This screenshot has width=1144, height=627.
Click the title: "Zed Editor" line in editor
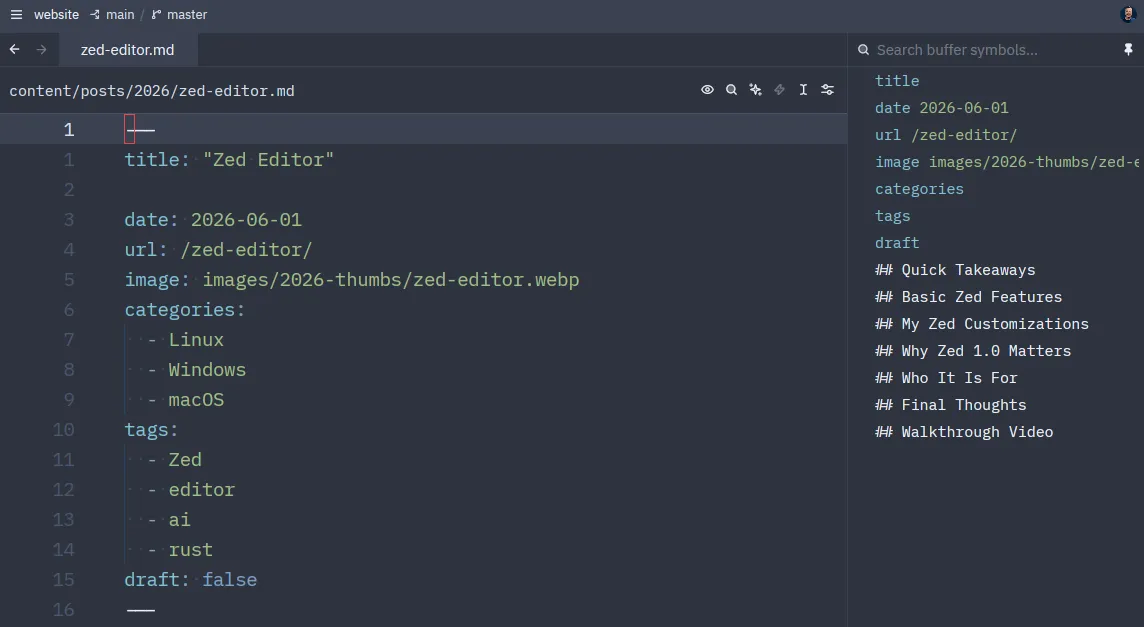229,160
